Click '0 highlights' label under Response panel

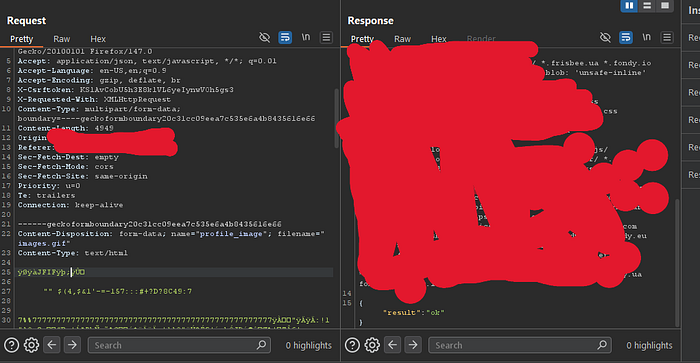click(649, 345)
